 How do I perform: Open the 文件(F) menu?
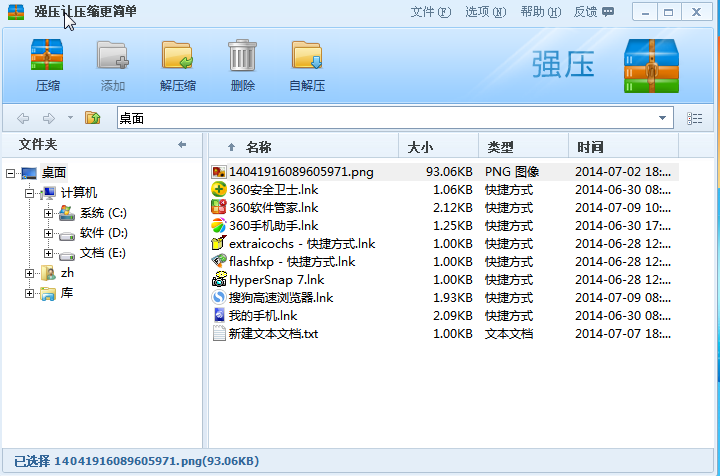(430, 11)
